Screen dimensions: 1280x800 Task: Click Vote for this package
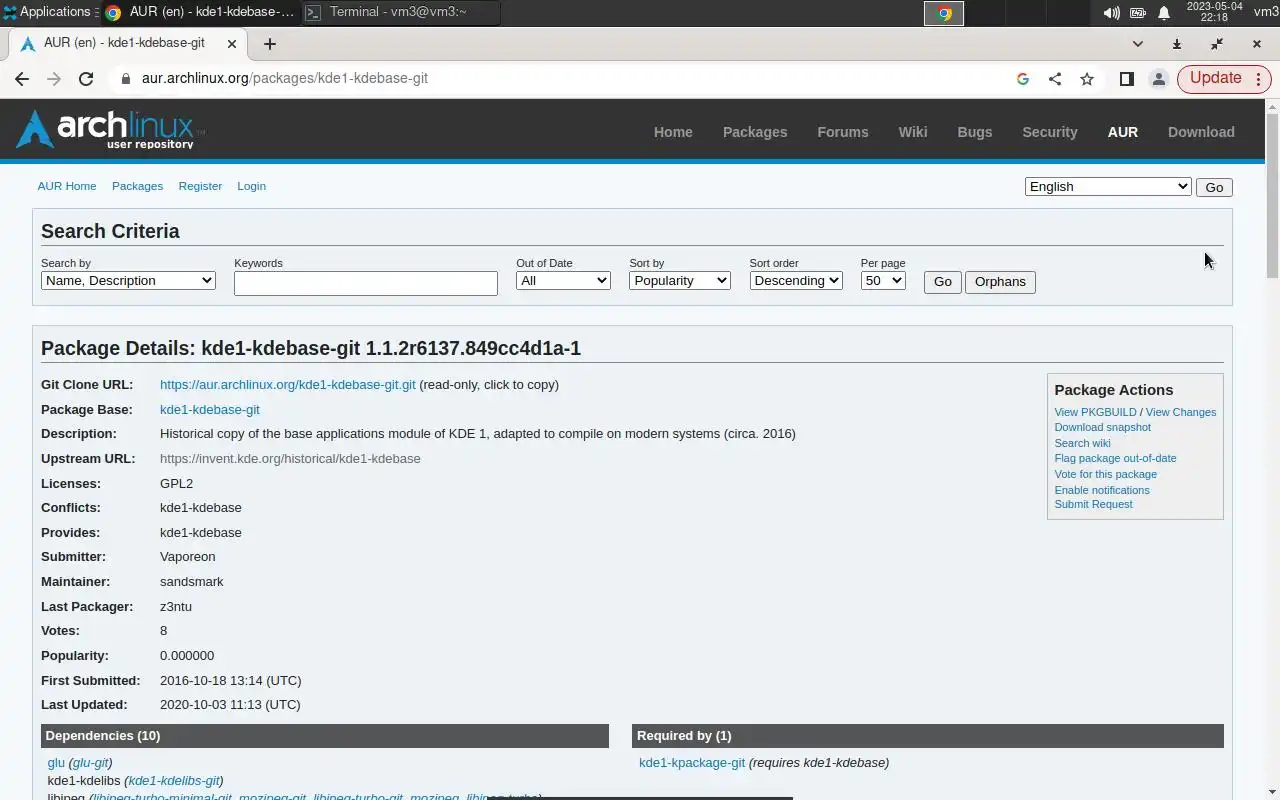[x=1105, y=474]
